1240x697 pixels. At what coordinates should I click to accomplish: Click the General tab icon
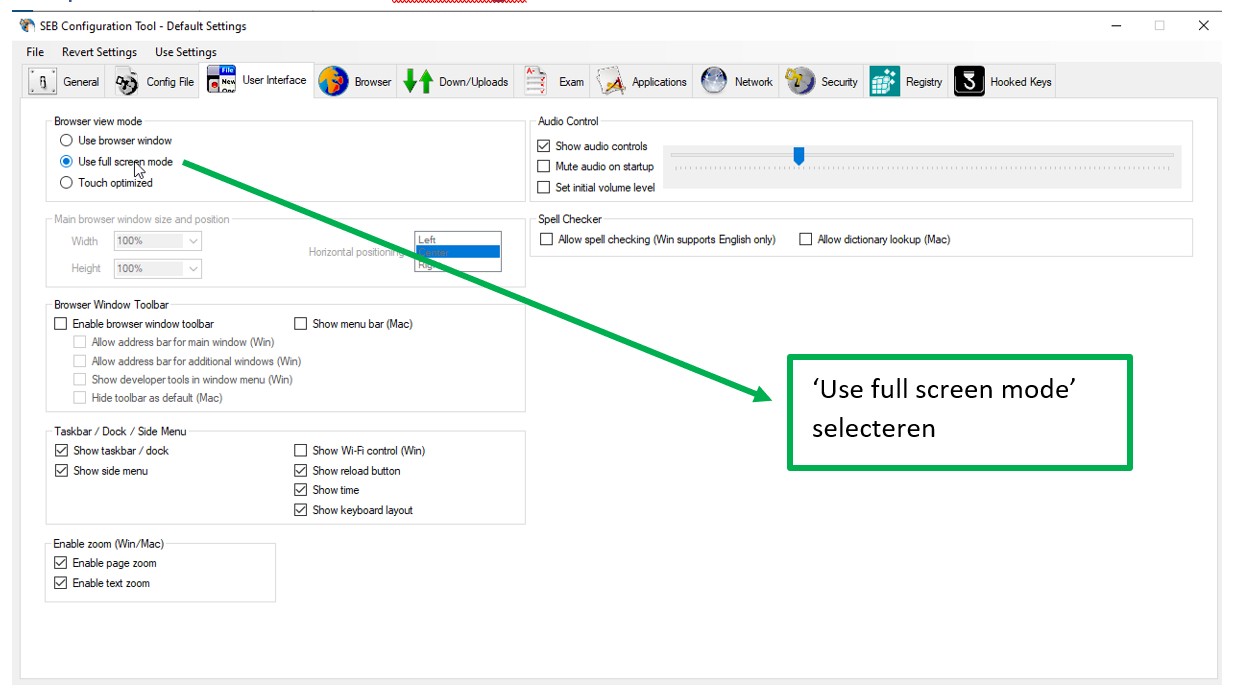coord(43,82)
